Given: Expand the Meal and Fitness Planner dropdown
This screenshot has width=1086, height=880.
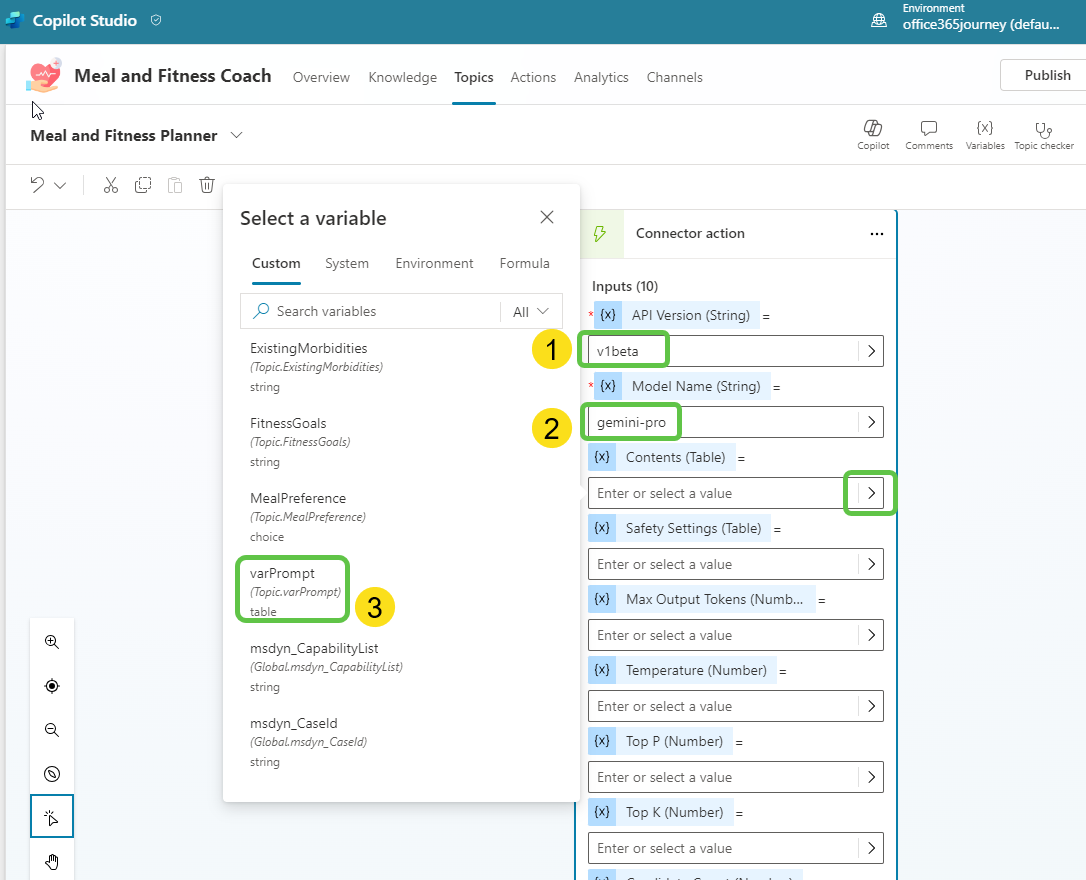Looking at the screenshot, I should tap(236, 135).
